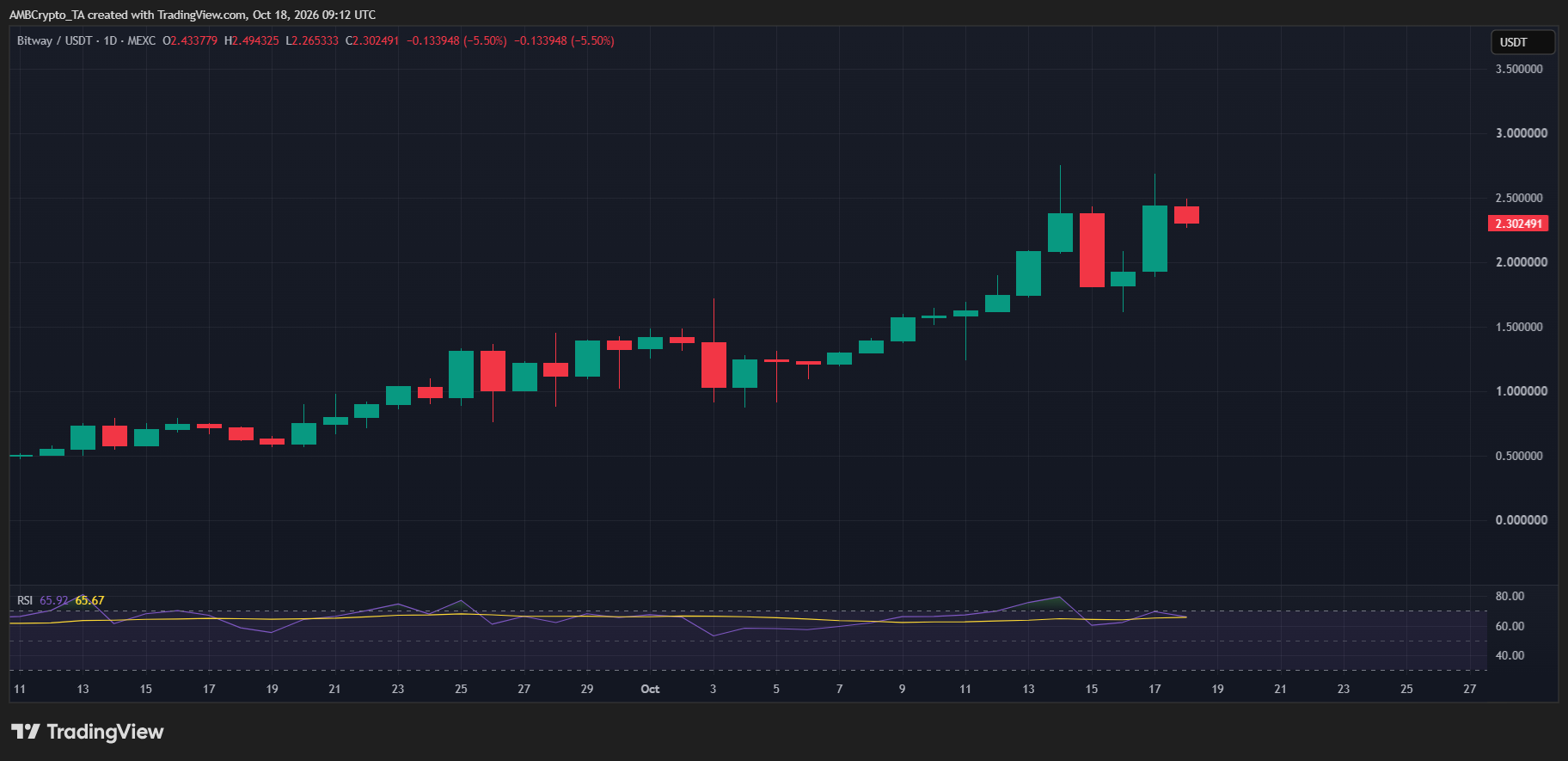Click the 1.500000 price axis label

[1519, 327]
